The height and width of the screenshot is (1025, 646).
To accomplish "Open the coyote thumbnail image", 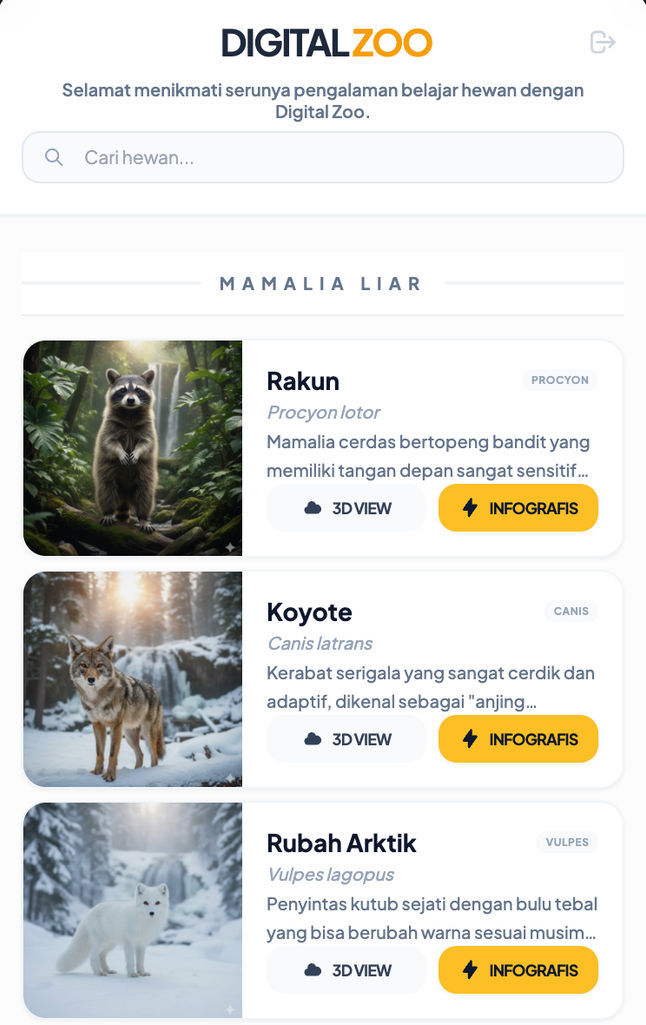I will [x=133, y=679].
